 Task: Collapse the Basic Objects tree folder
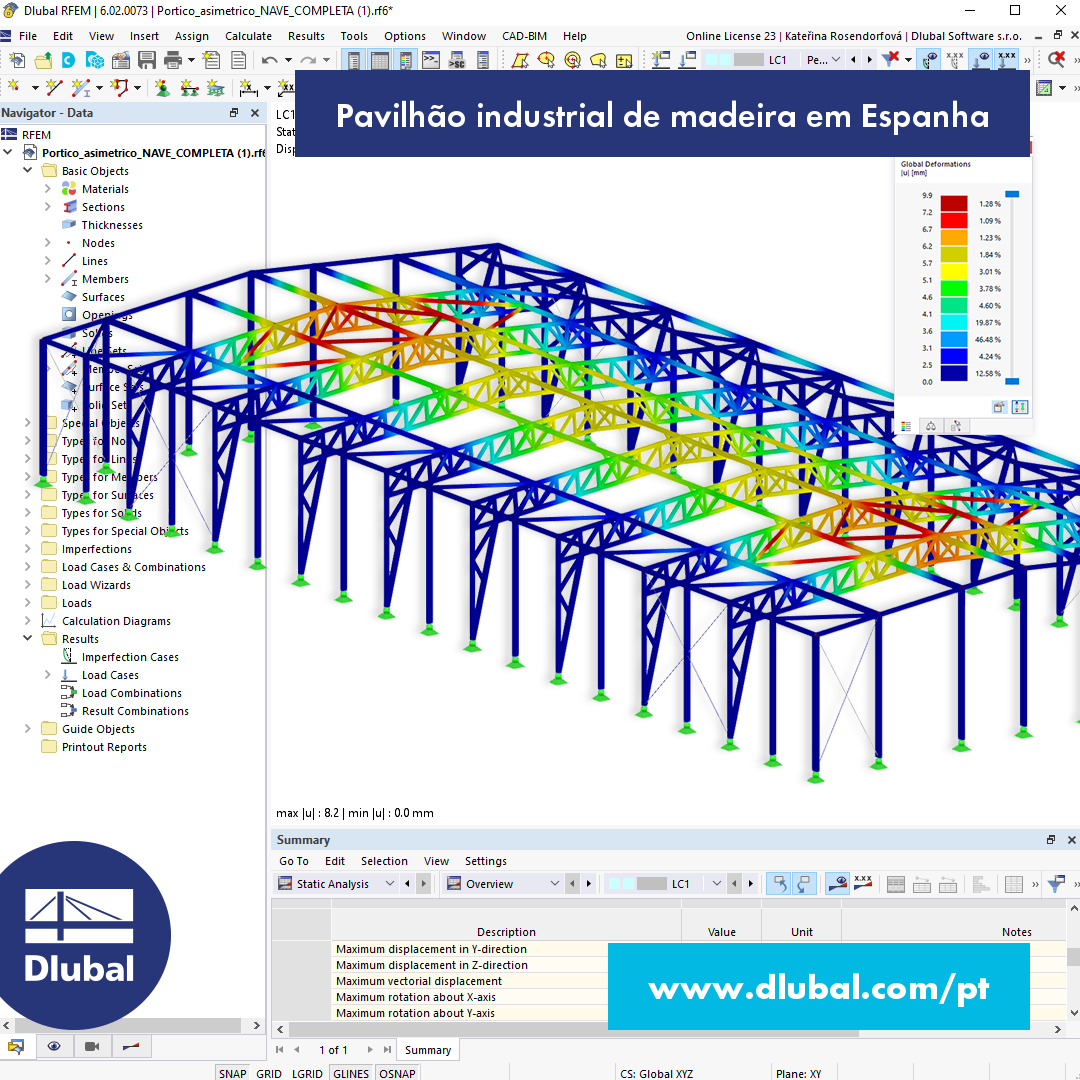tap(28, 170)
